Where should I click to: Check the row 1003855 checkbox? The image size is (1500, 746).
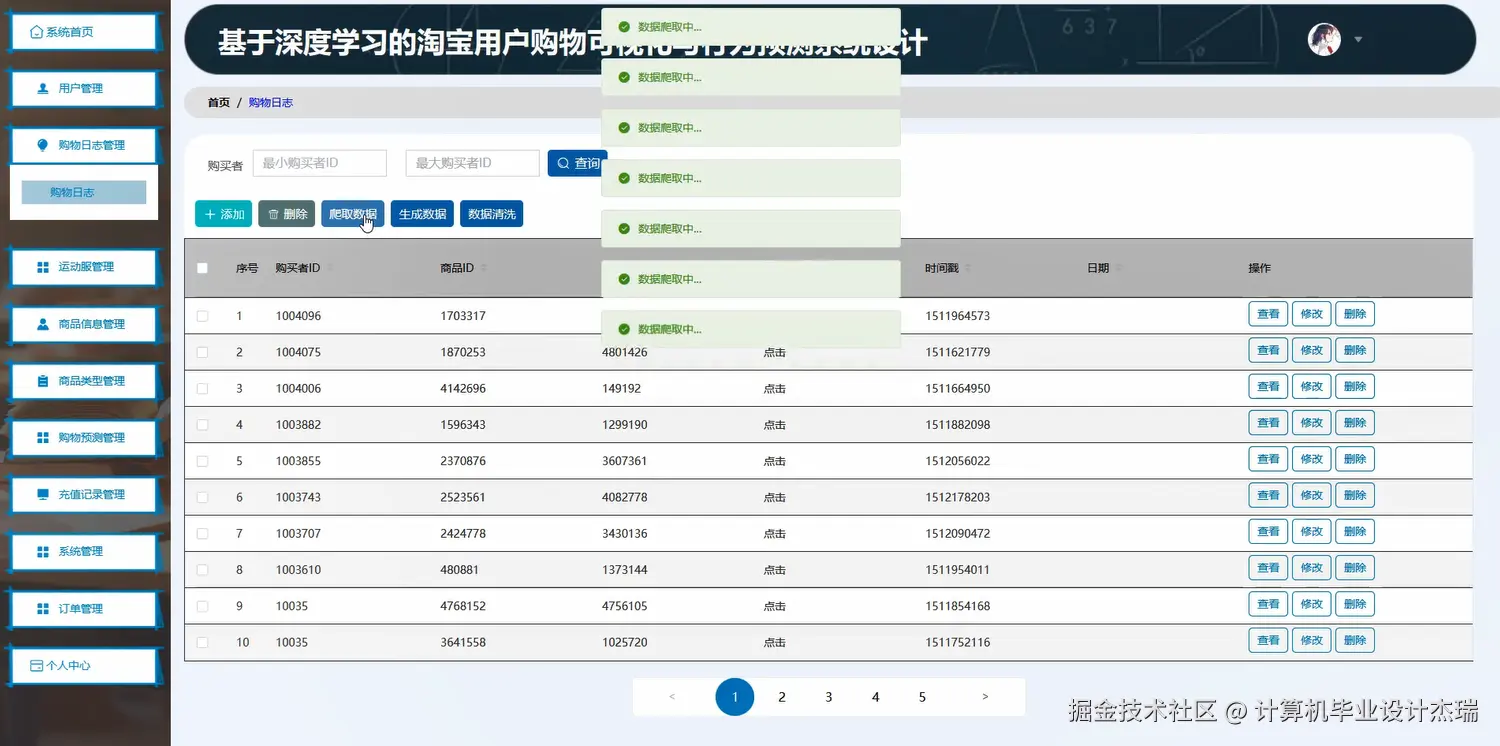click(203, 461)
